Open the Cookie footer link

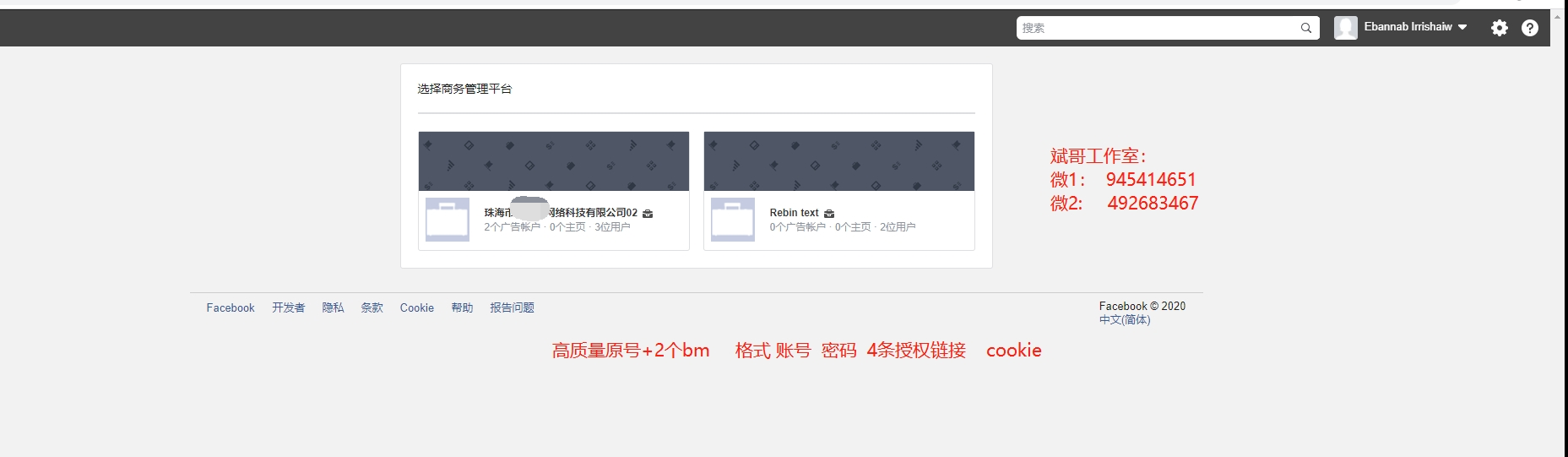tap(417, 308)
